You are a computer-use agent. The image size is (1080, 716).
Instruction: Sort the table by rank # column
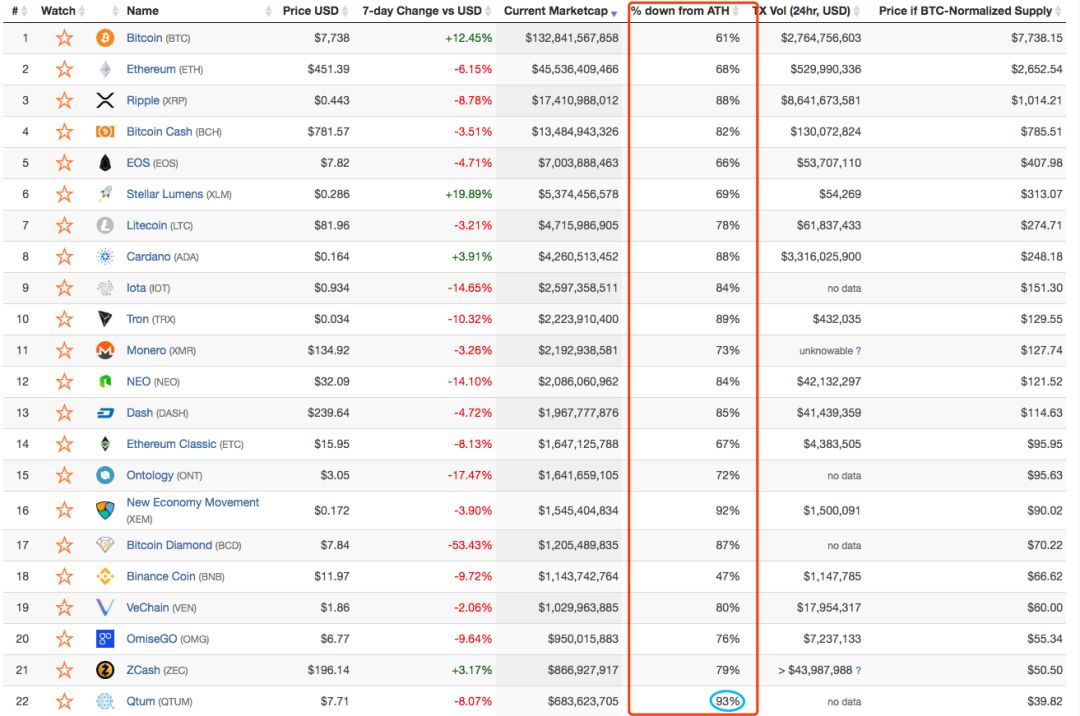(19, 11)
